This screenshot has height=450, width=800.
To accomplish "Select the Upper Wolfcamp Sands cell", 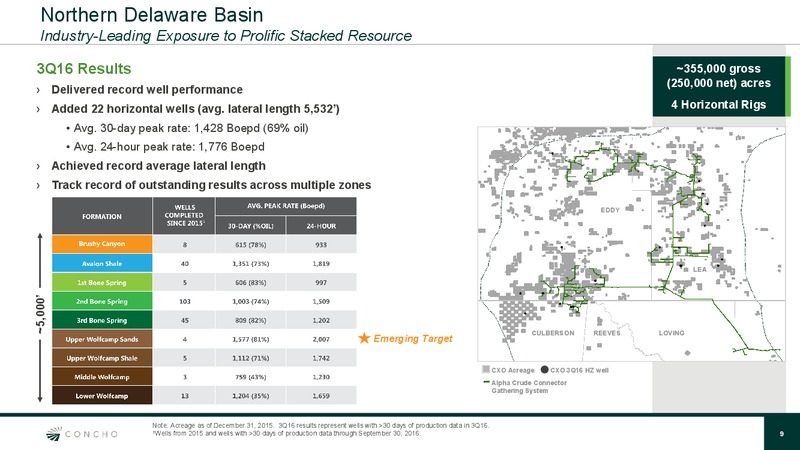I will pyautogui.click(x=102, y=339).
